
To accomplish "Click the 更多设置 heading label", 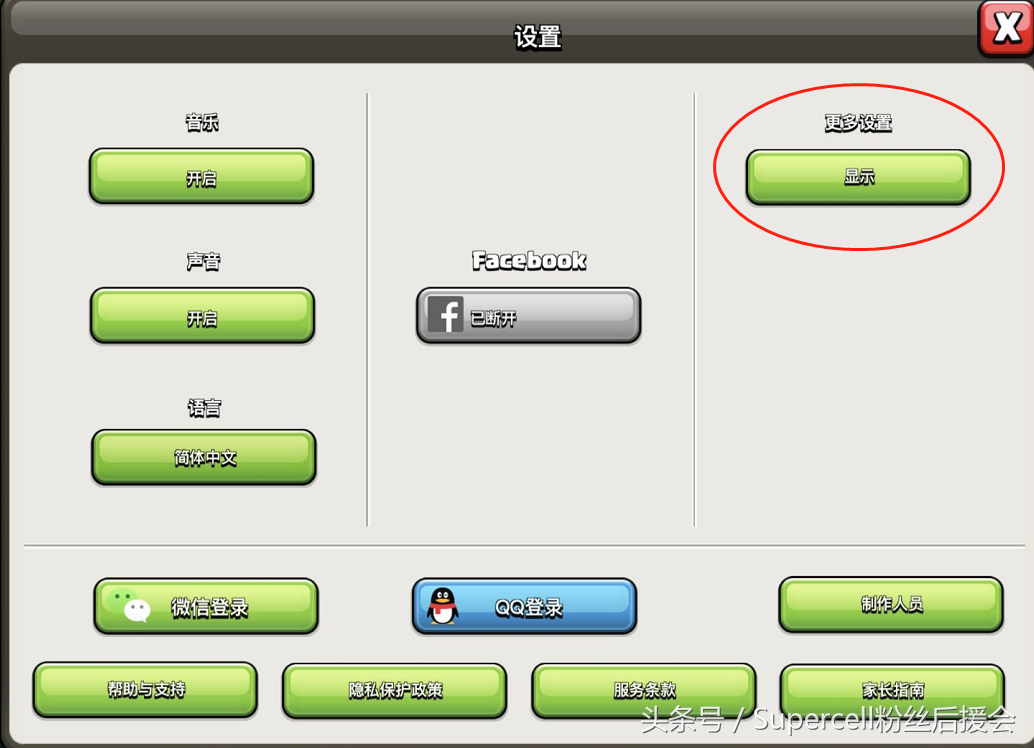I will pos(858,123).
